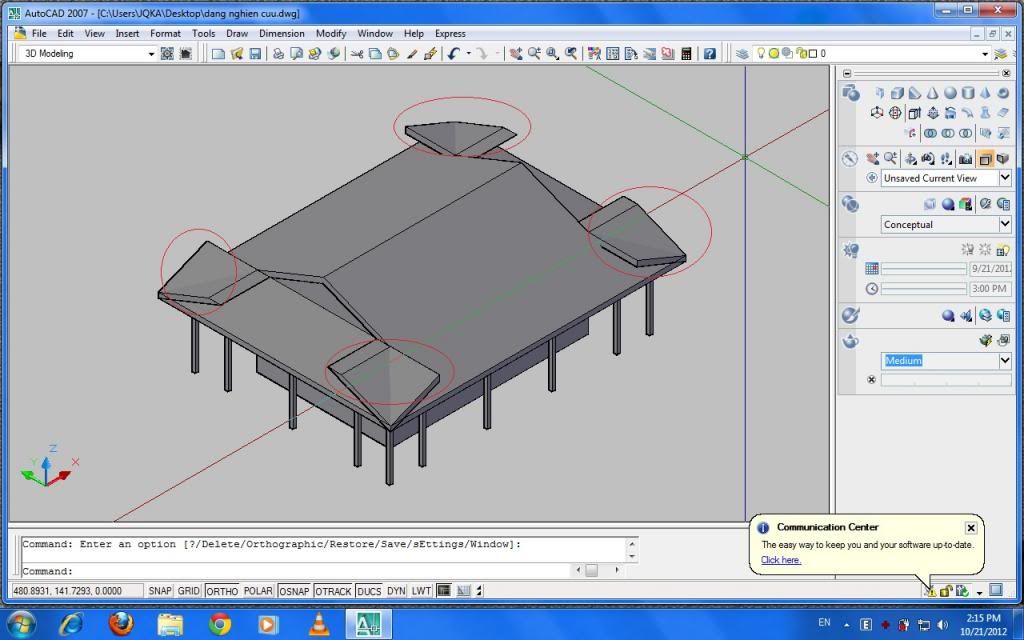Click the Undo arrow icon
Screen dimensions: 1024x640
pos(453,54)
